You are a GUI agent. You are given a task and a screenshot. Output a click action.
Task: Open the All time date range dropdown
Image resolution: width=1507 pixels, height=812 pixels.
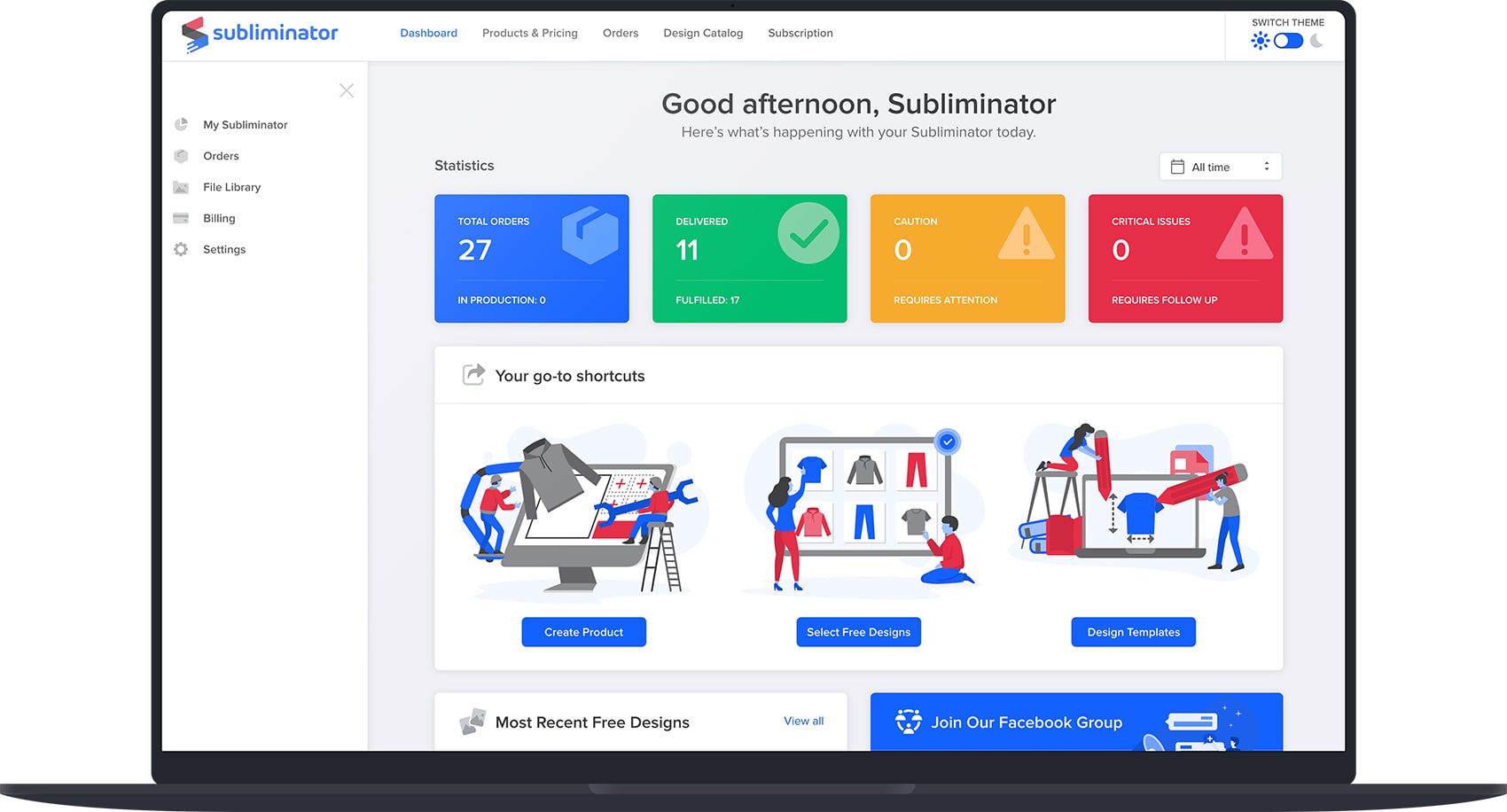pos(1220,167)
